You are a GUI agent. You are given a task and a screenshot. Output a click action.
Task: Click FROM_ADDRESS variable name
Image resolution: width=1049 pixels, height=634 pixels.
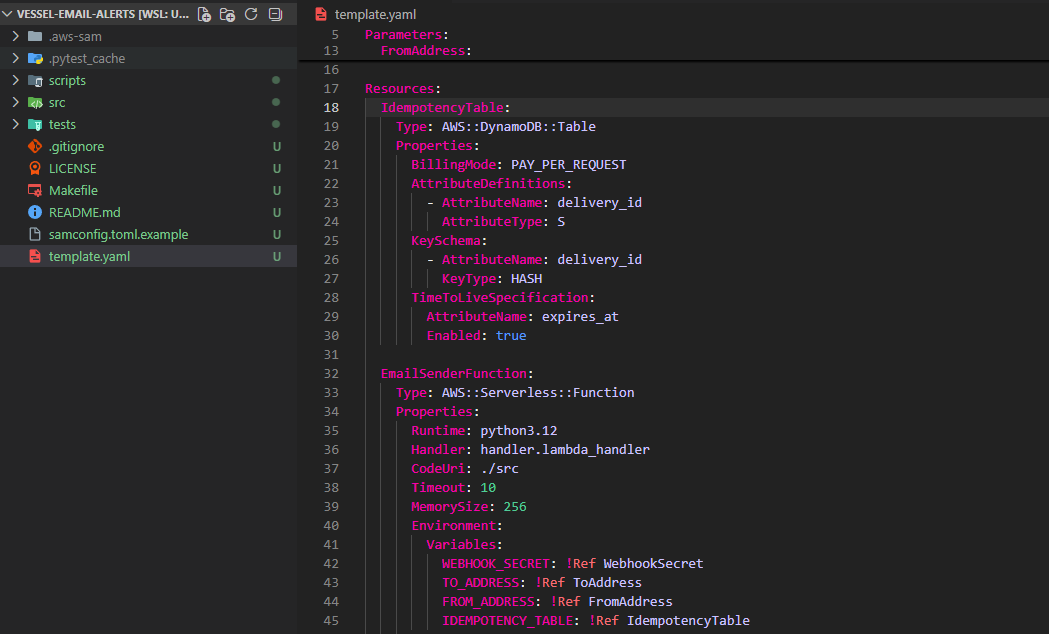click(488, 602)
